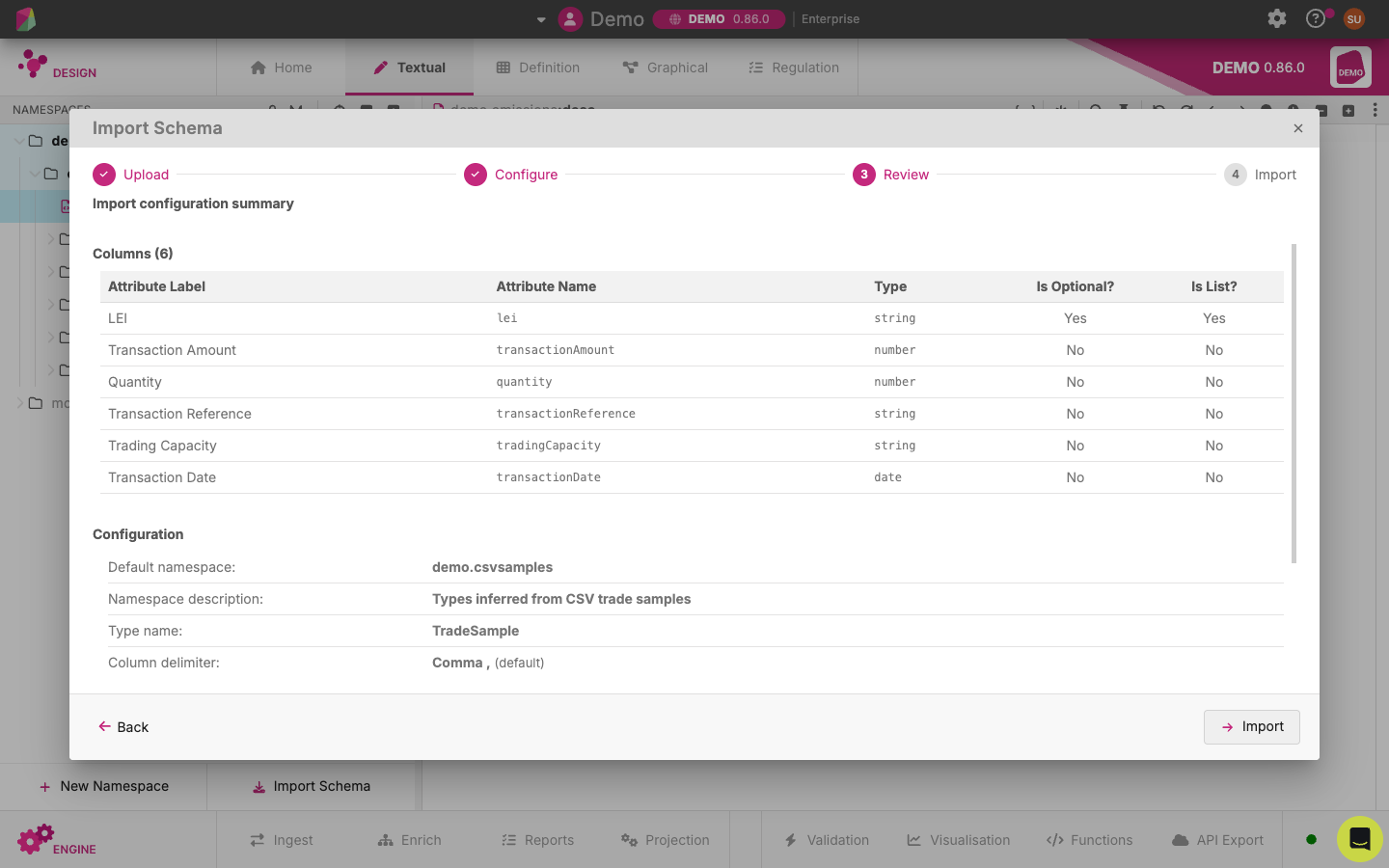Click the dialog's vertical scrollbar
Screen dimensions: 1389x868
pyautogui.click(x=1294, y=403)
